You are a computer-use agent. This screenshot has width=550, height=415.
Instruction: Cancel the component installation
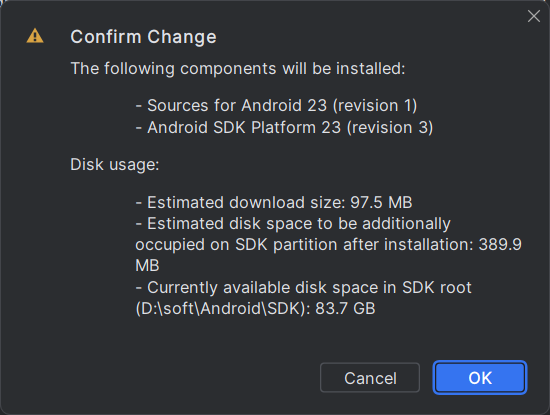point(370,377)
